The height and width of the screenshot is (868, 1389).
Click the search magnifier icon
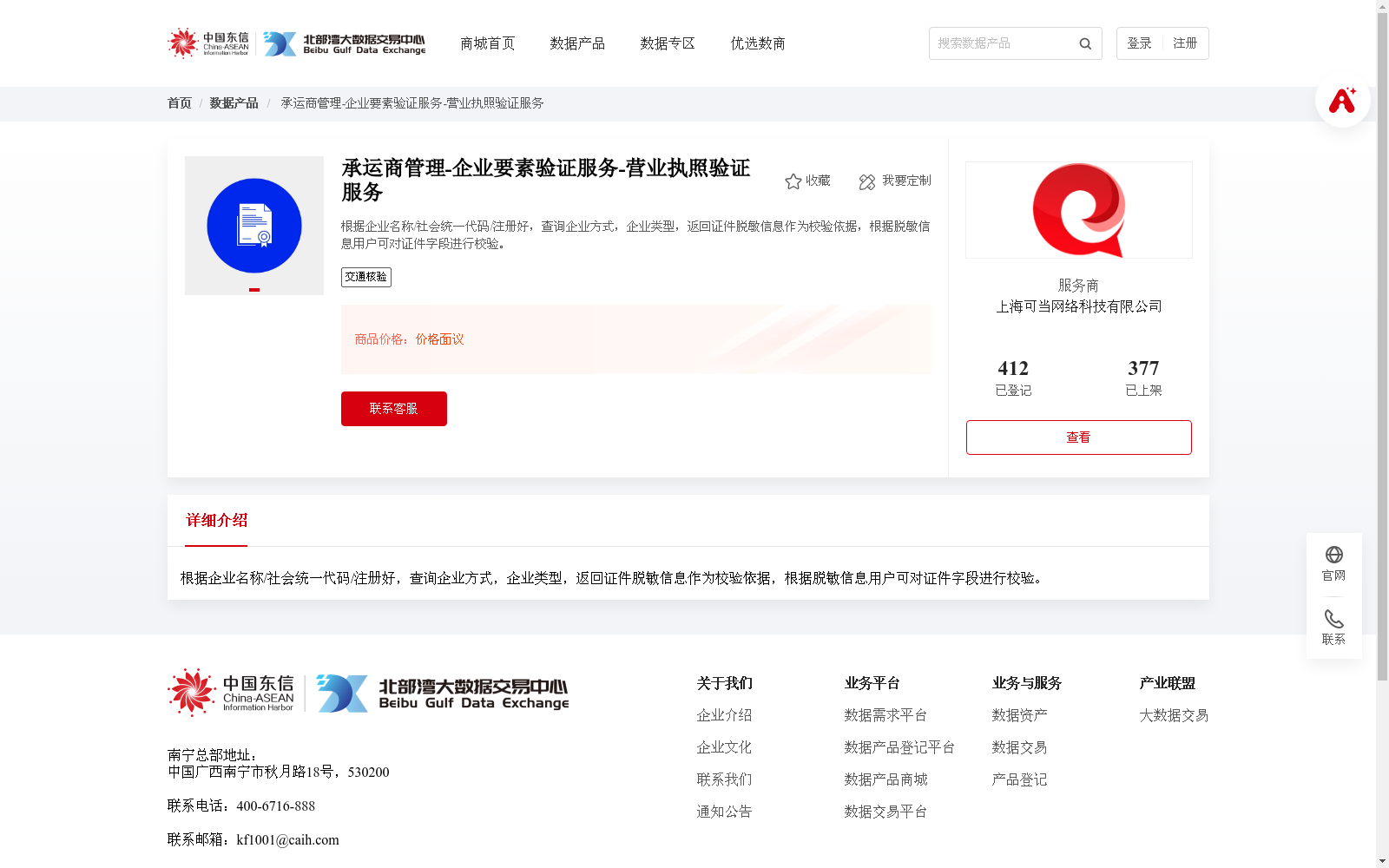[1085, 43]
